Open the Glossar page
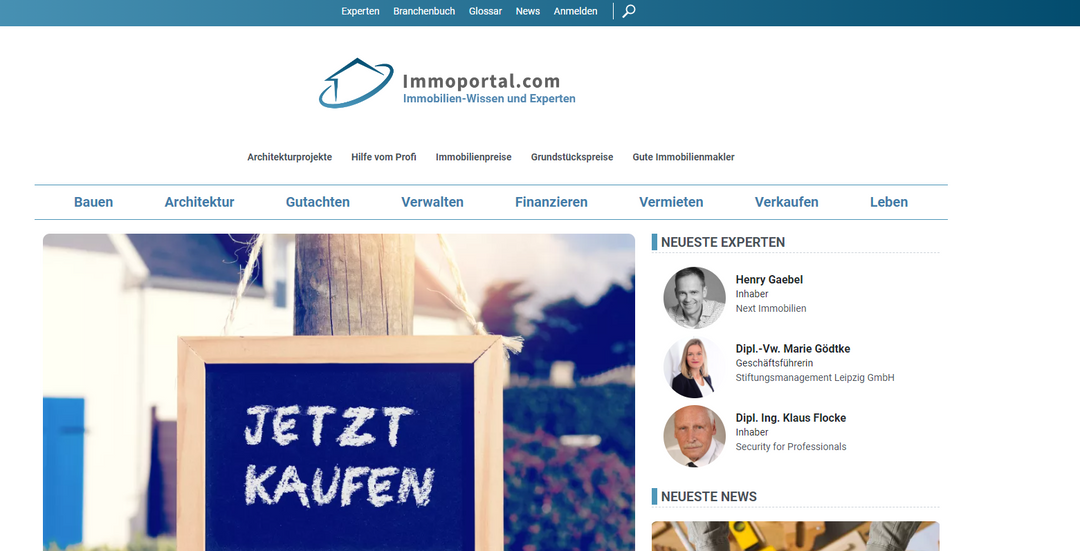Viewport: 1080px width, 551px height. click(485, 11)
